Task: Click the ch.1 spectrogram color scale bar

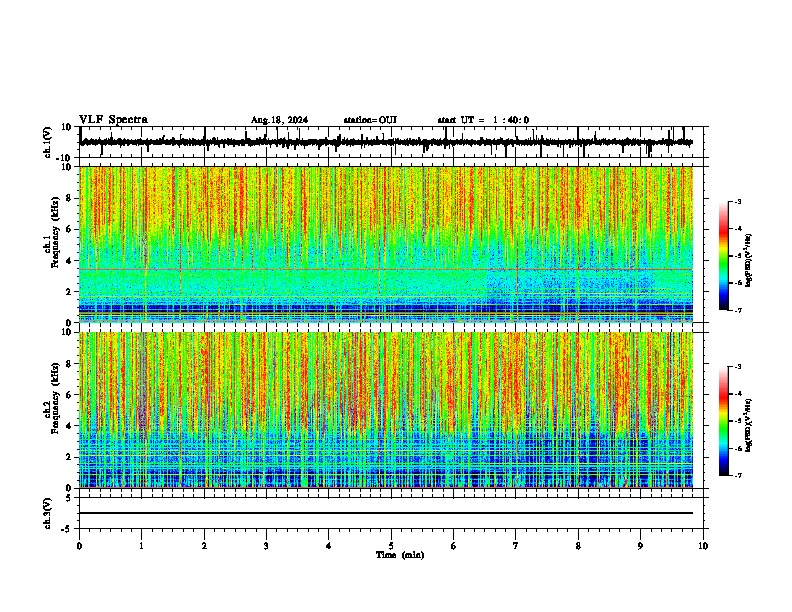Action: click(x=724, y=255)
